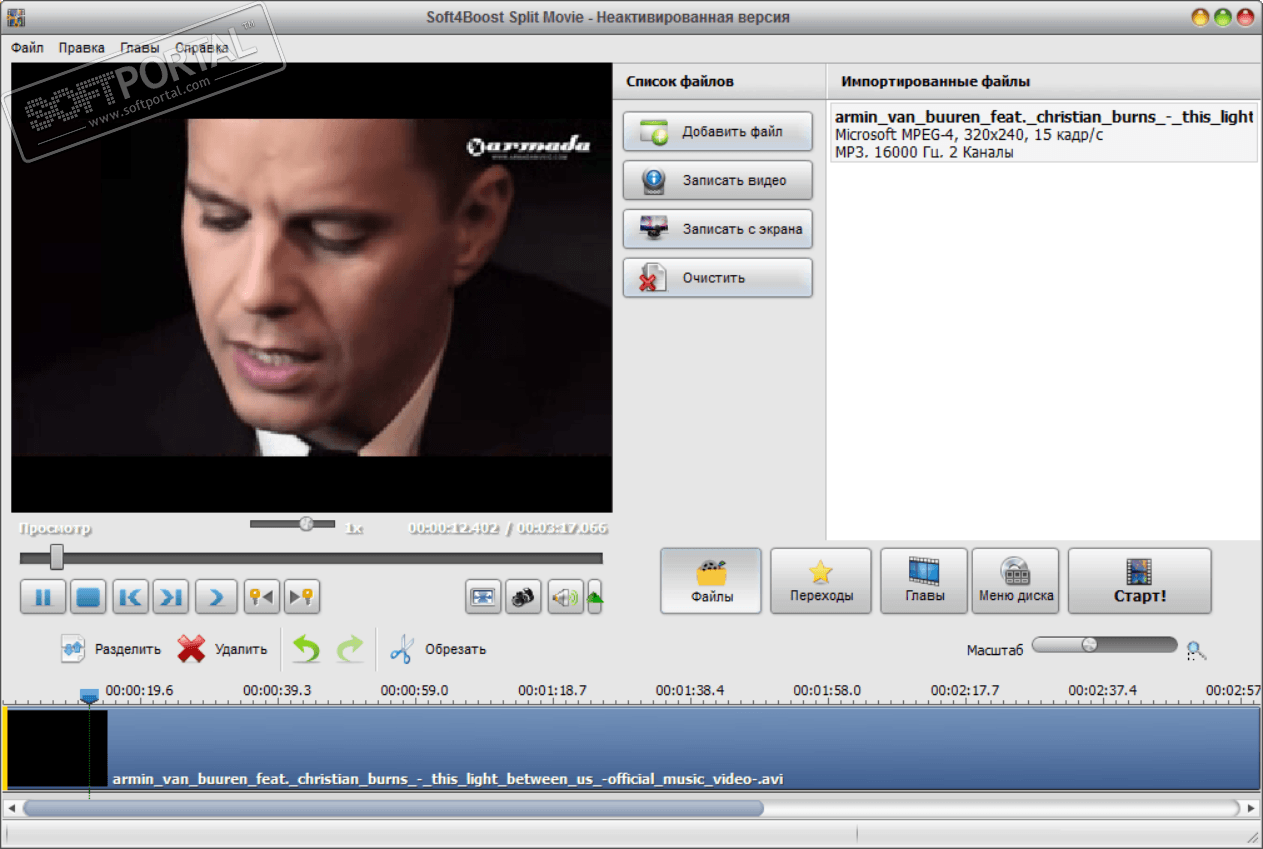Open the Правка menu
The image size is (1263, 849).
click(81, 47)
